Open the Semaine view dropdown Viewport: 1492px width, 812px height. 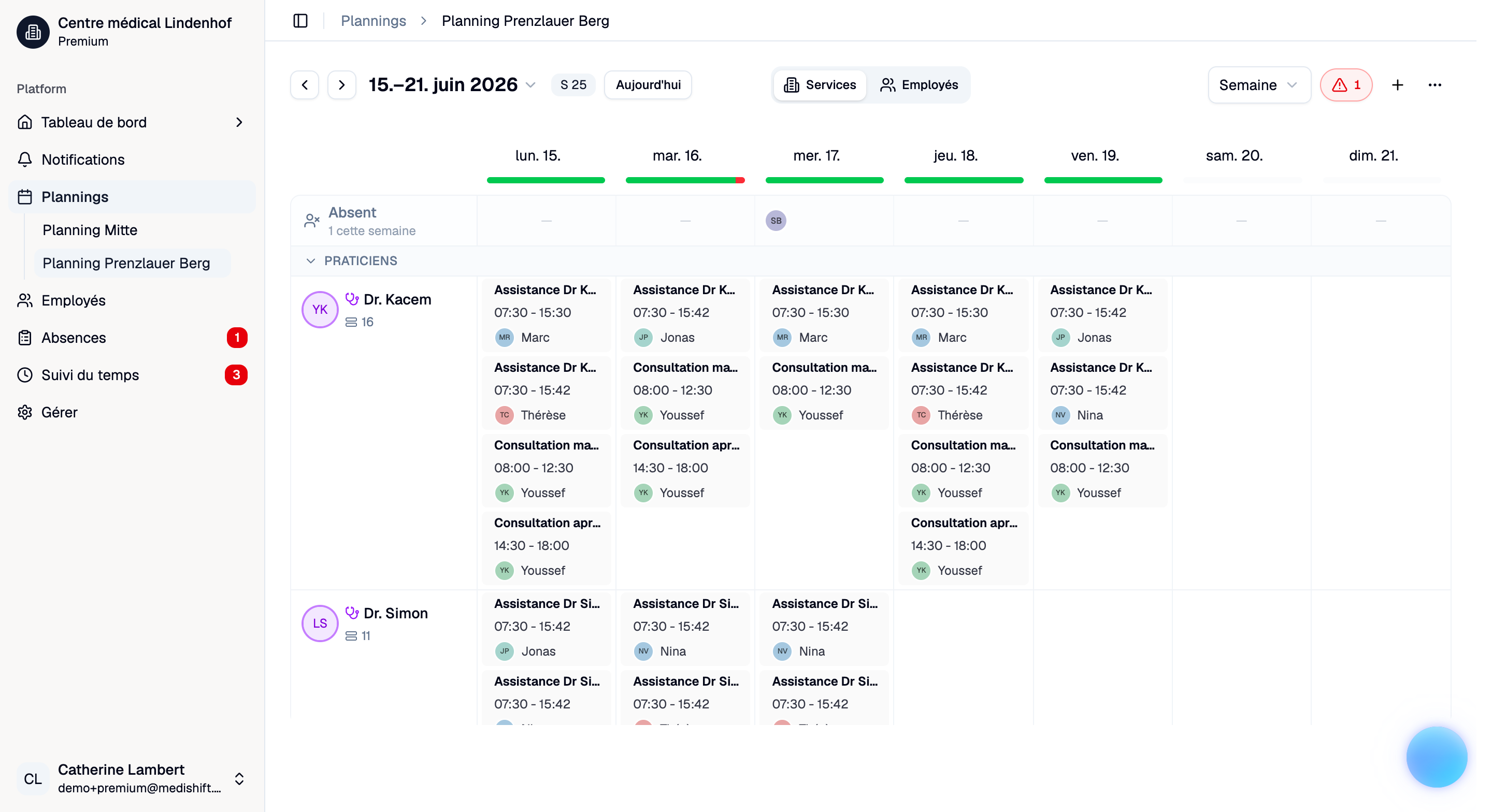click(x=1259, y=85)
